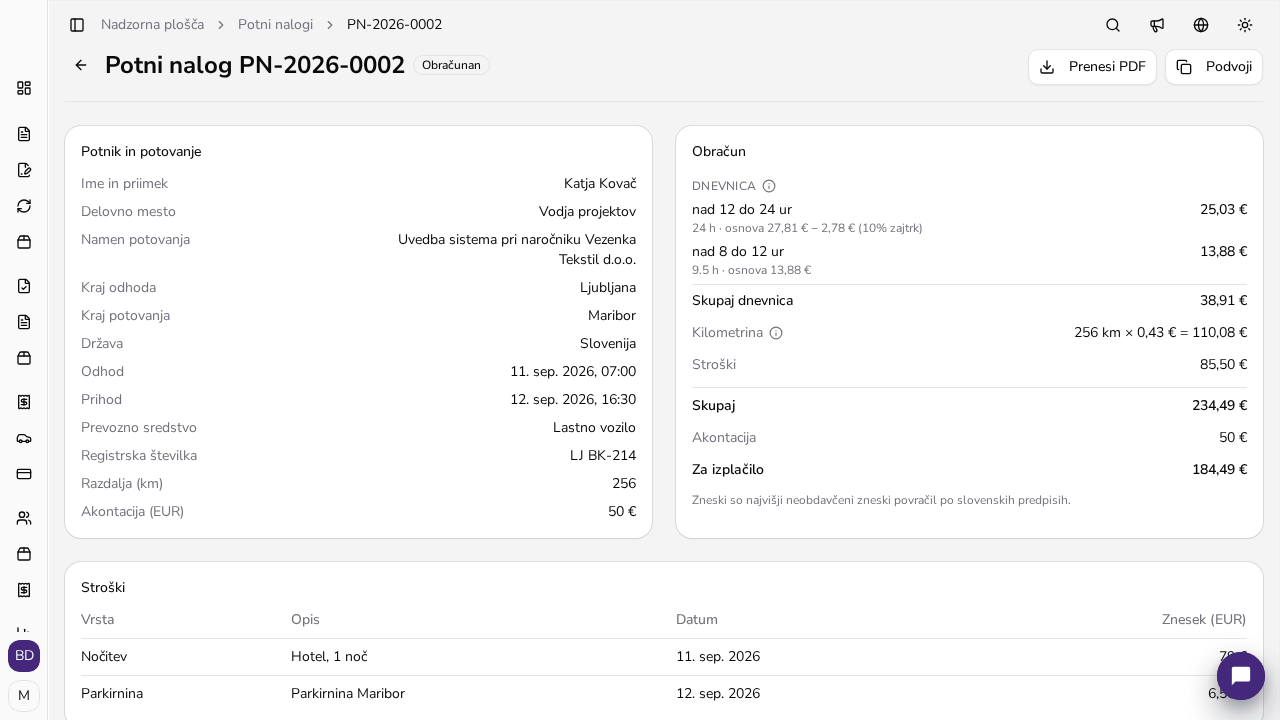Go back using the arrow icon
Image resolution: width=1280 pixels, height=720 pixels.
[x=81, y=65]
